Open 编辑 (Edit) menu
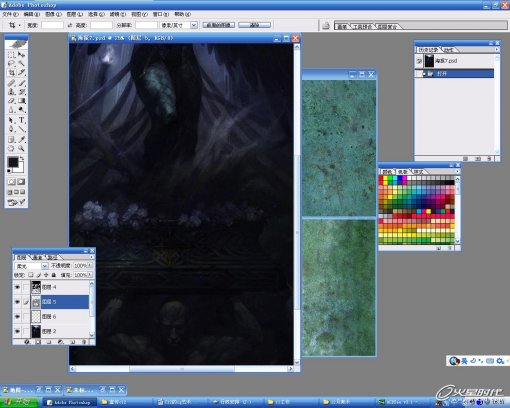Screen dimensions: 510x408 tap(32, 14)
